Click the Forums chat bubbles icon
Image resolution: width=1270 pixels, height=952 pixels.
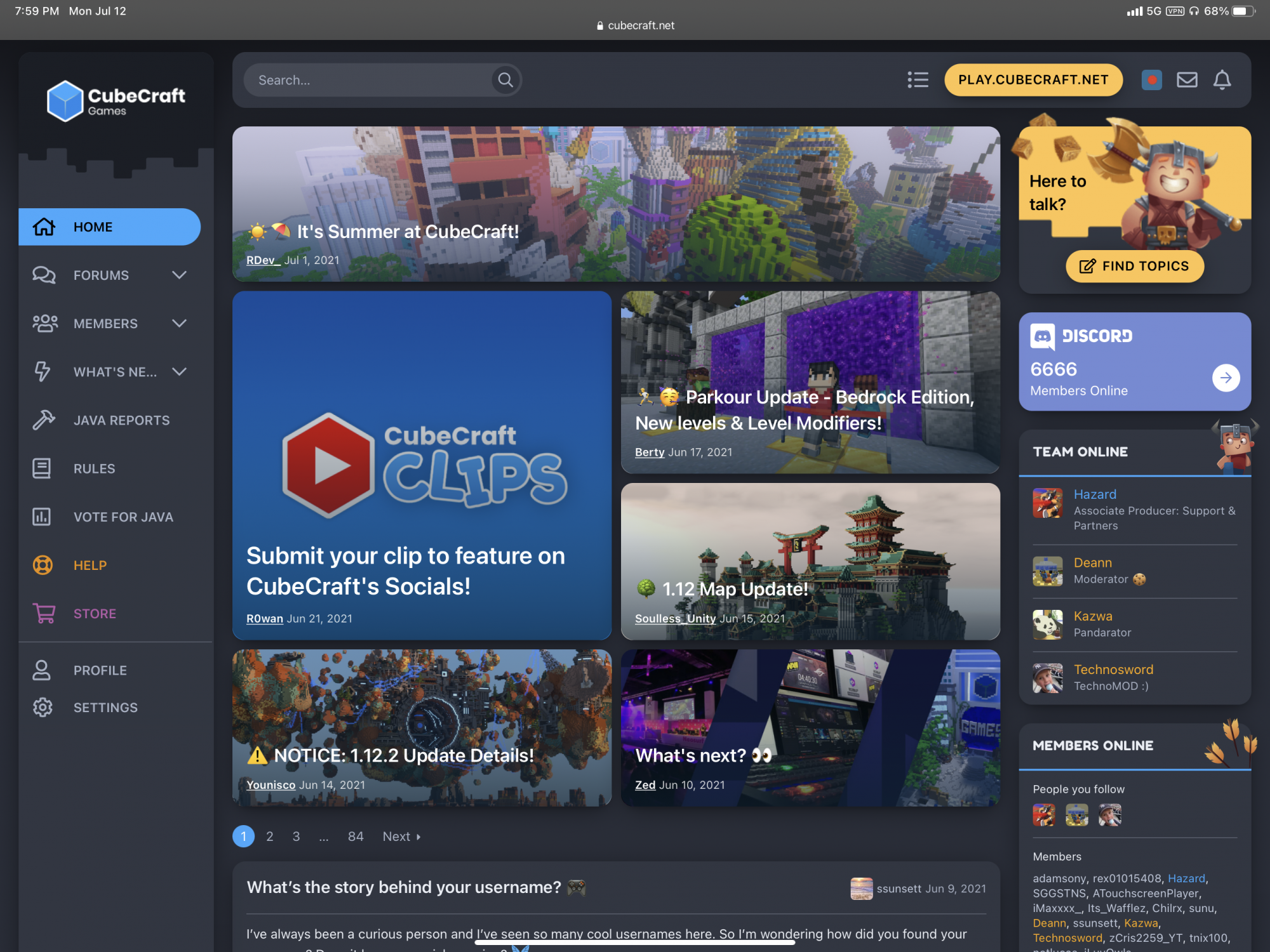coord(44,275)
